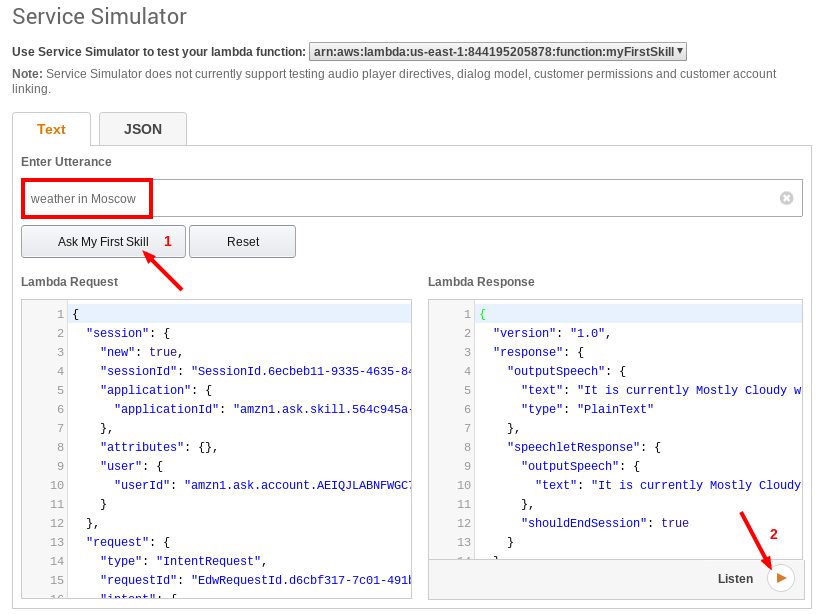Click the "user": { line in request
This screenshot has width=819, height=616.
pyautogui.click(x=131, y=466)
